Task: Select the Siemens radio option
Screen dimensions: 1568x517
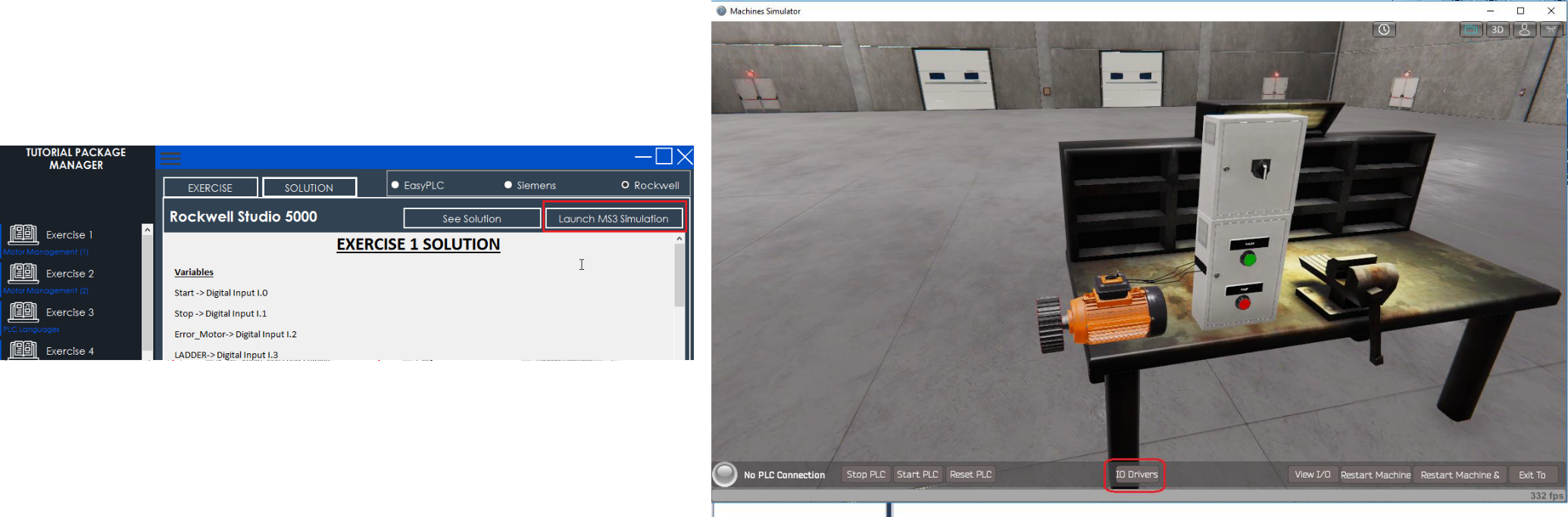Action: tap(530, 185)
